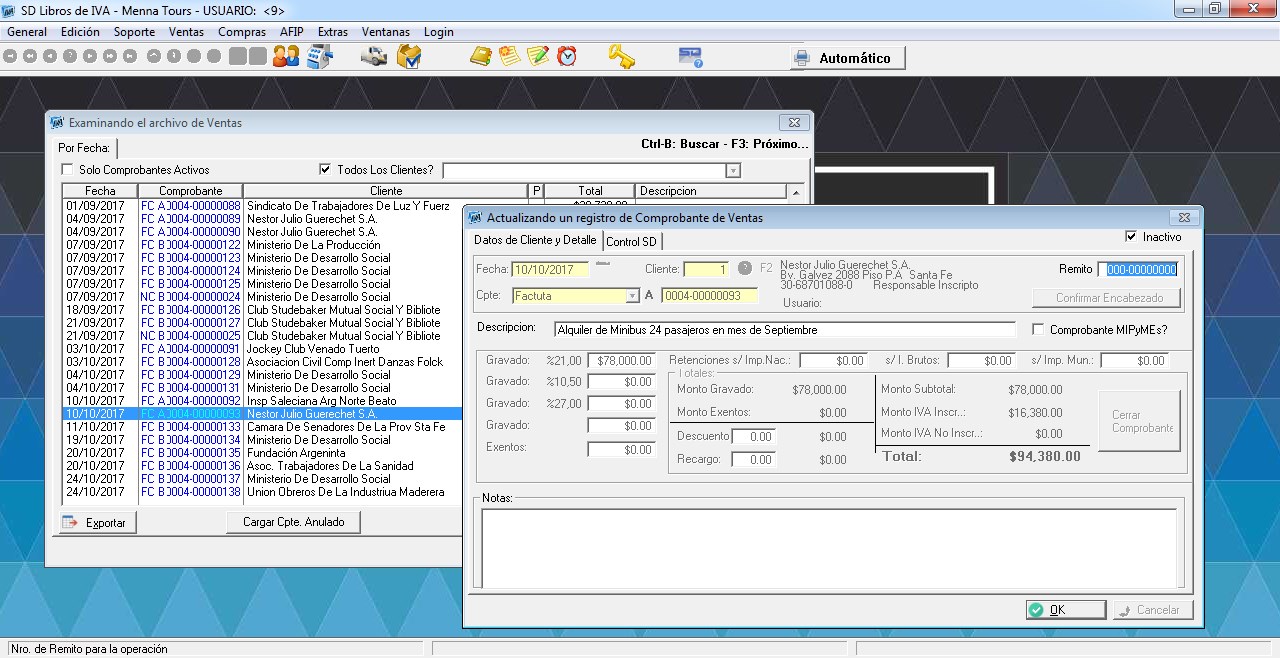Enable Solo Comprobantes Activos checkbox

pos(68,170)
